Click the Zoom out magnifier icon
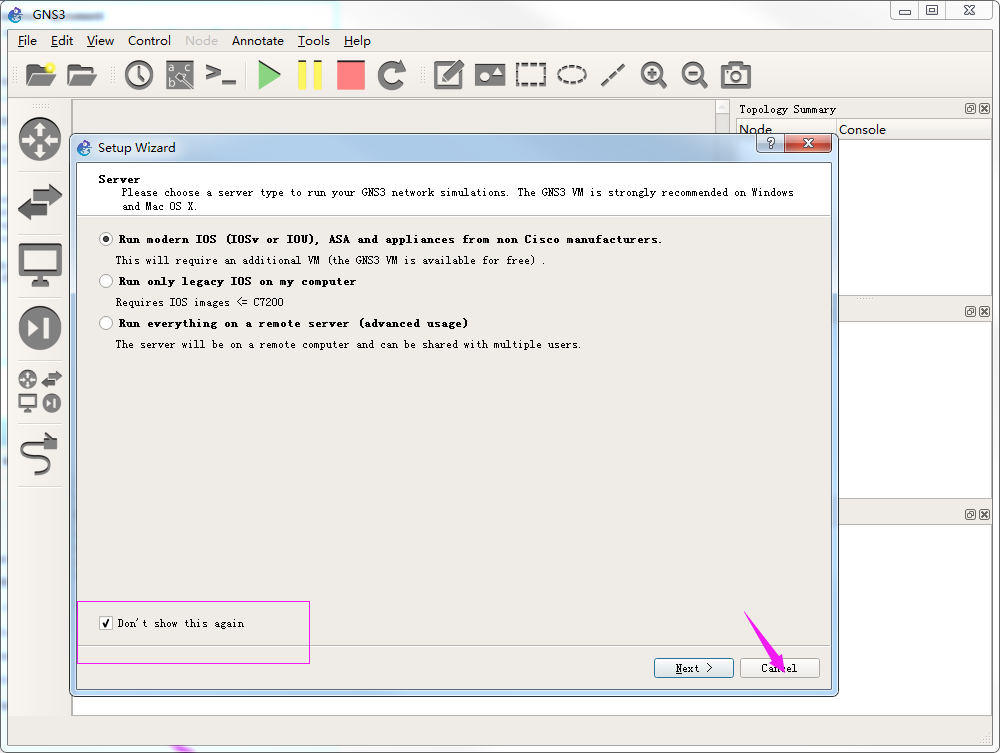This screenshot has width=1000, height=753. (x=695, y=75)
